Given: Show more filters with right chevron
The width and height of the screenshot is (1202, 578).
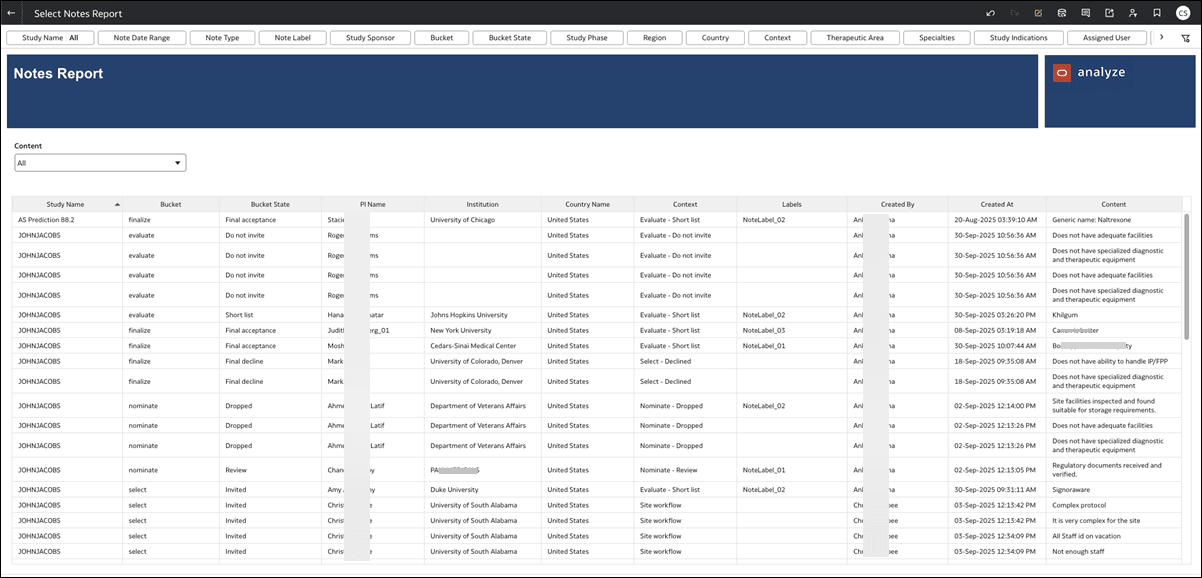Looking at the screenshot, I should (x=1161, y=38).
